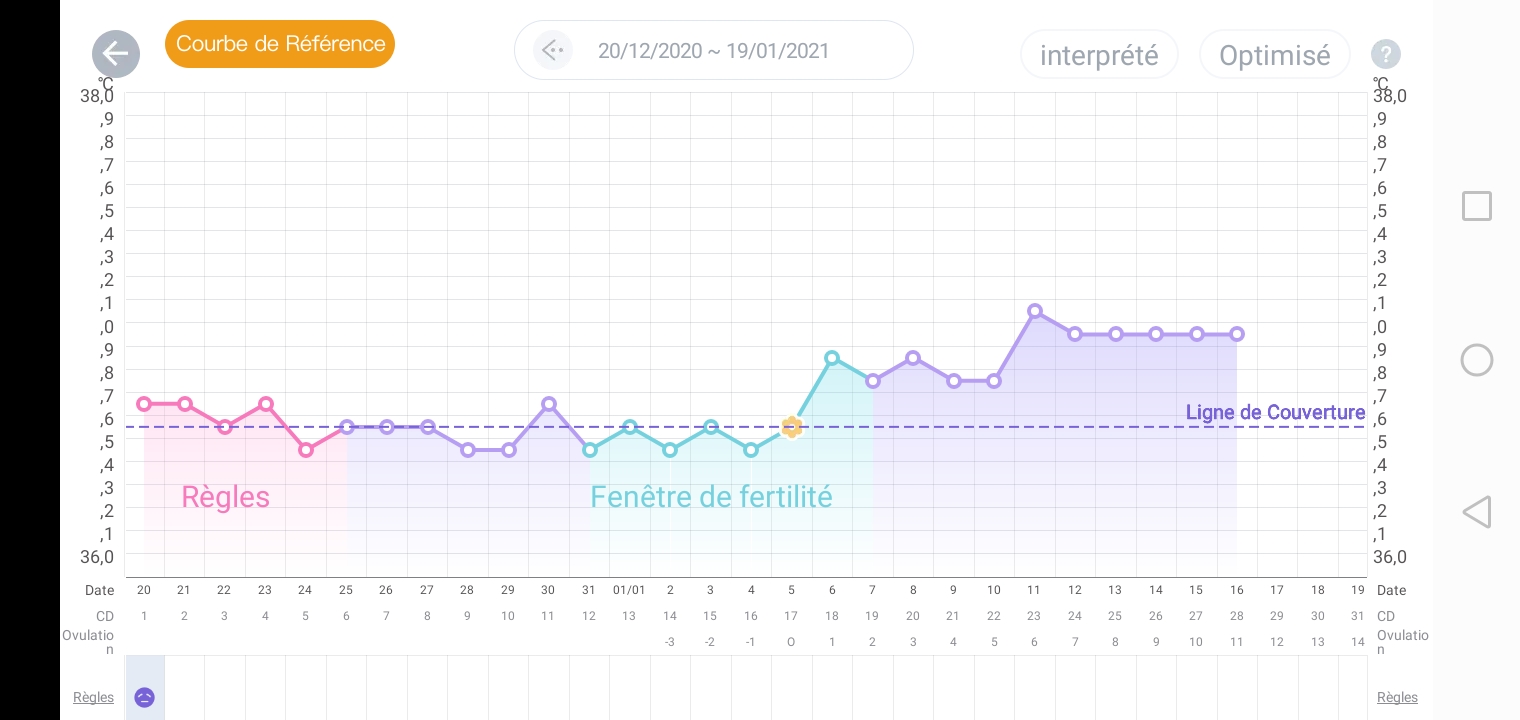Select the last temperature point on date 16
Image resolution: width=1520 pixels, height=720 pixels.
pyautogui.click(x=1237, y=334)
